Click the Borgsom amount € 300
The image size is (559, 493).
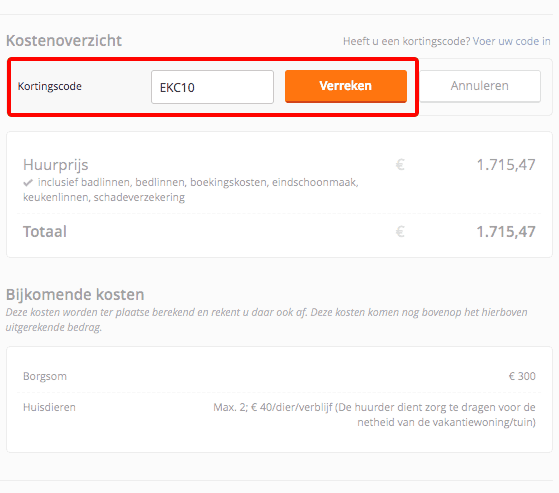pyautogui.click(x=522, y=376)
